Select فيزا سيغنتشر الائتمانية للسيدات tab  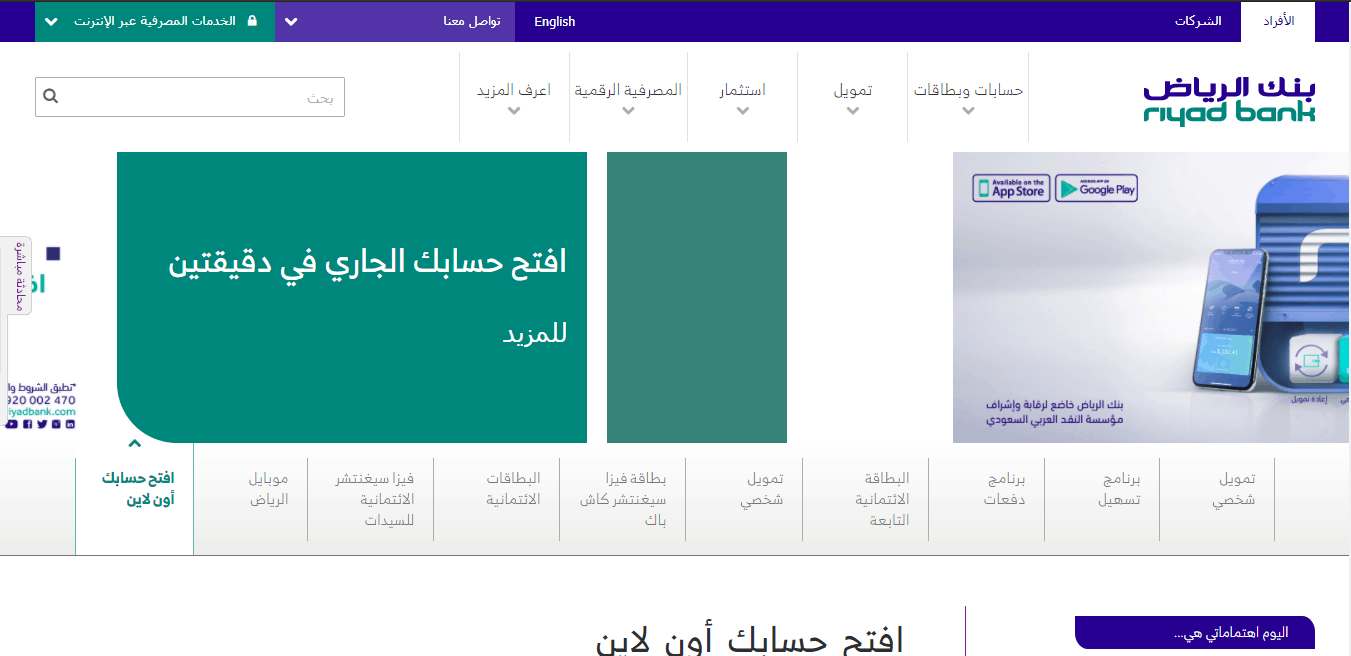(374, 499)
